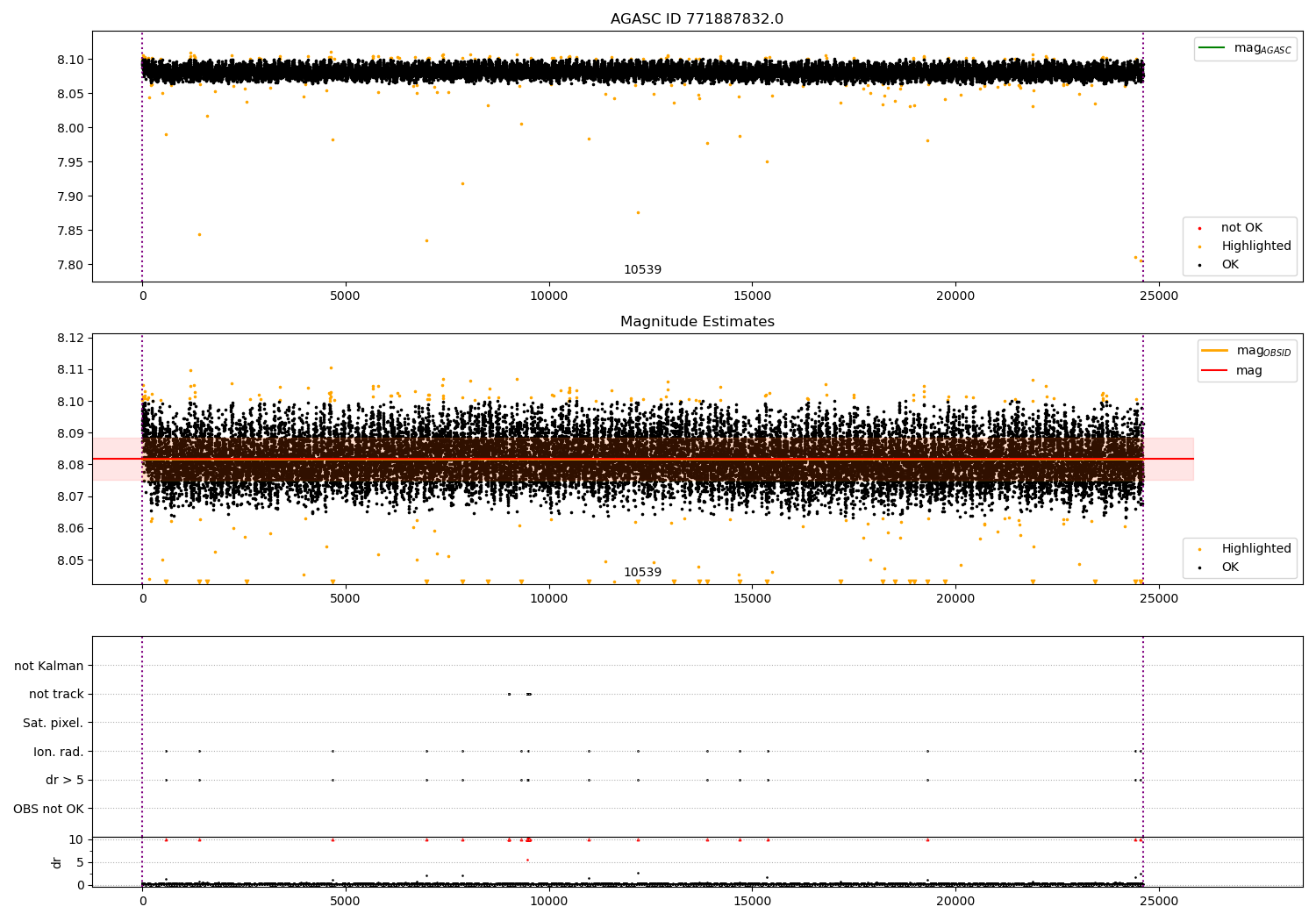Click the 8.06 y-axis tick label
The height and width of the screenshot is (921, 1316).
pyautogui.click(x=70, y=528)
